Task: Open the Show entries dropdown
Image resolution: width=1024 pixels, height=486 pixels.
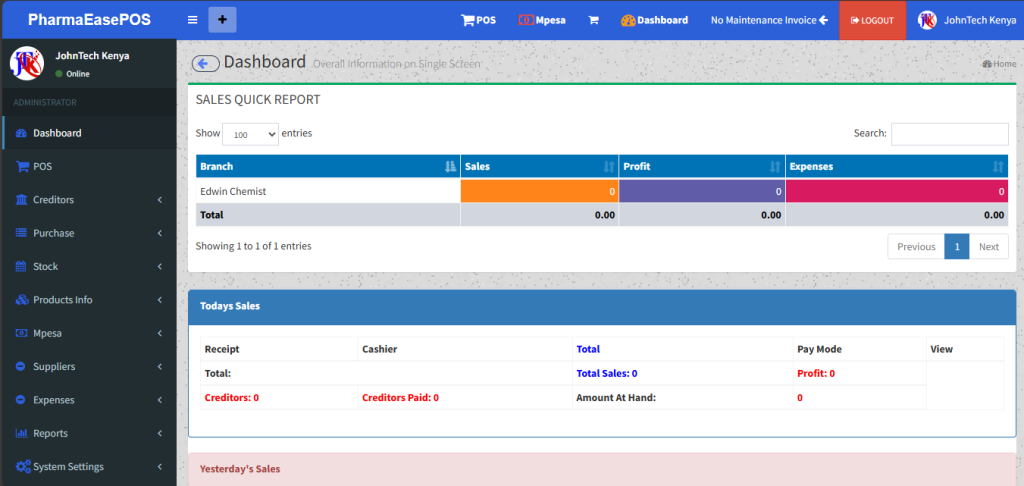Action: pos(250,134)
